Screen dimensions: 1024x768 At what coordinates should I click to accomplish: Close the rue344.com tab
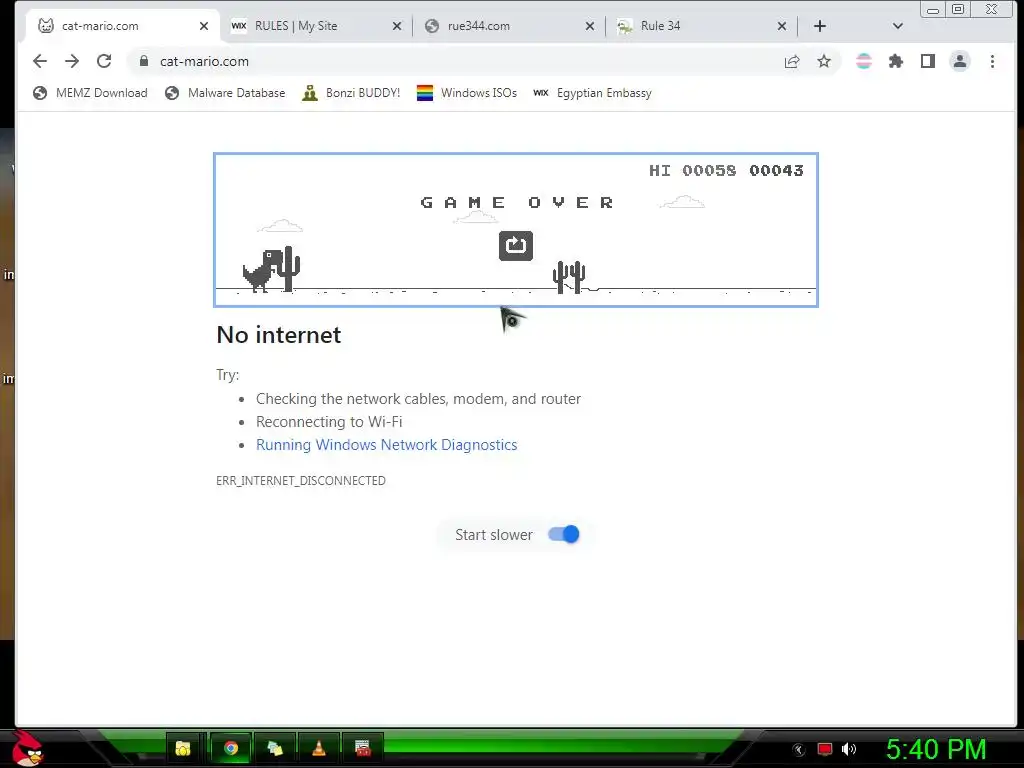coord(590,26)
